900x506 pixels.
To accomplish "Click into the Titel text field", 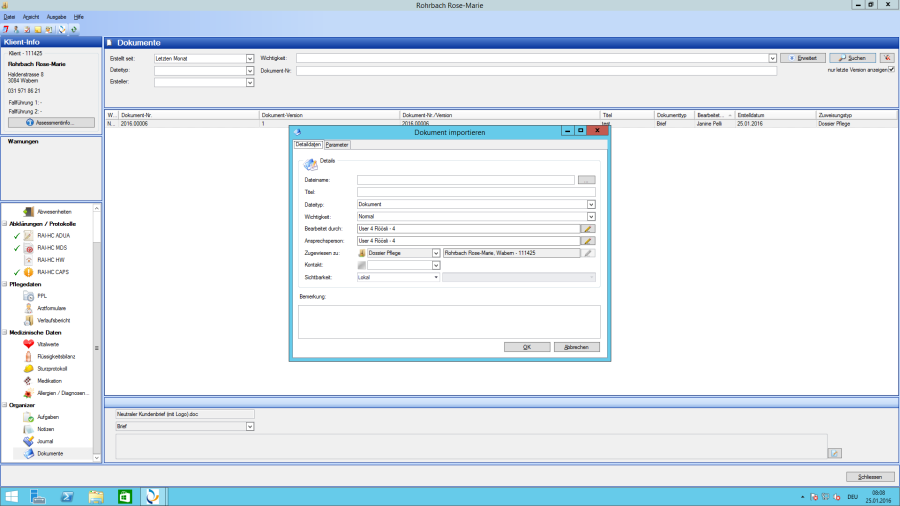I will [476, 192].
